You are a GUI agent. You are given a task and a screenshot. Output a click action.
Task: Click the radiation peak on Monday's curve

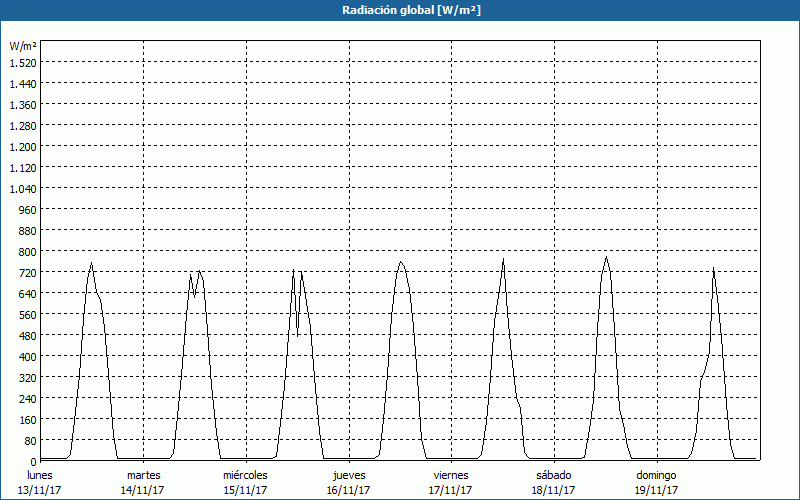[91, 264]
